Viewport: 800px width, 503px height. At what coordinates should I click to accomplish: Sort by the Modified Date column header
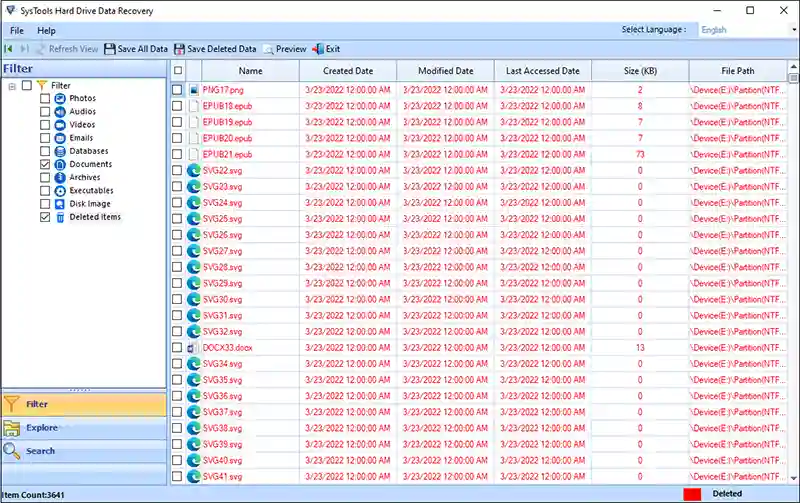coord(445,71)
